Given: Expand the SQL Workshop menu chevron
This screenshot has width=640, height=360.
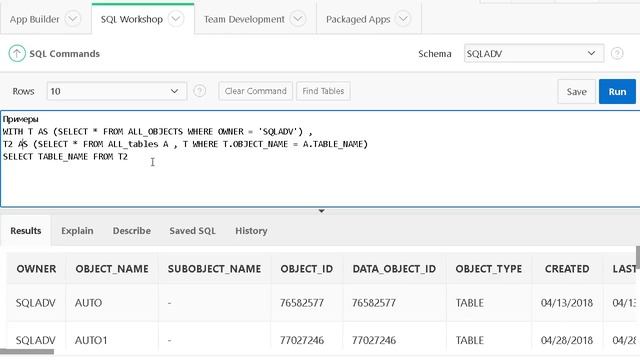Looking at the screenshot, I should (176, 19).
